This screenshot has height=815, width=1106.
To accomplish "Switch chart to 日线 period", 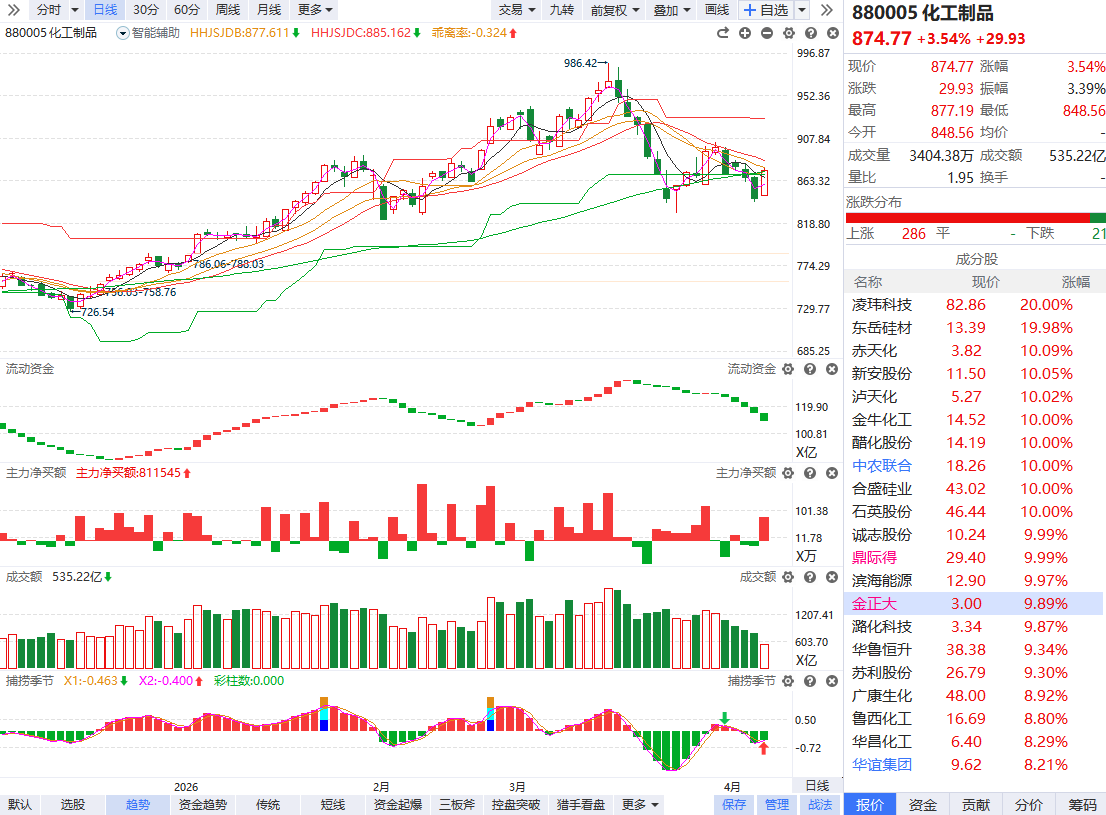I will (x=105, y=10).
